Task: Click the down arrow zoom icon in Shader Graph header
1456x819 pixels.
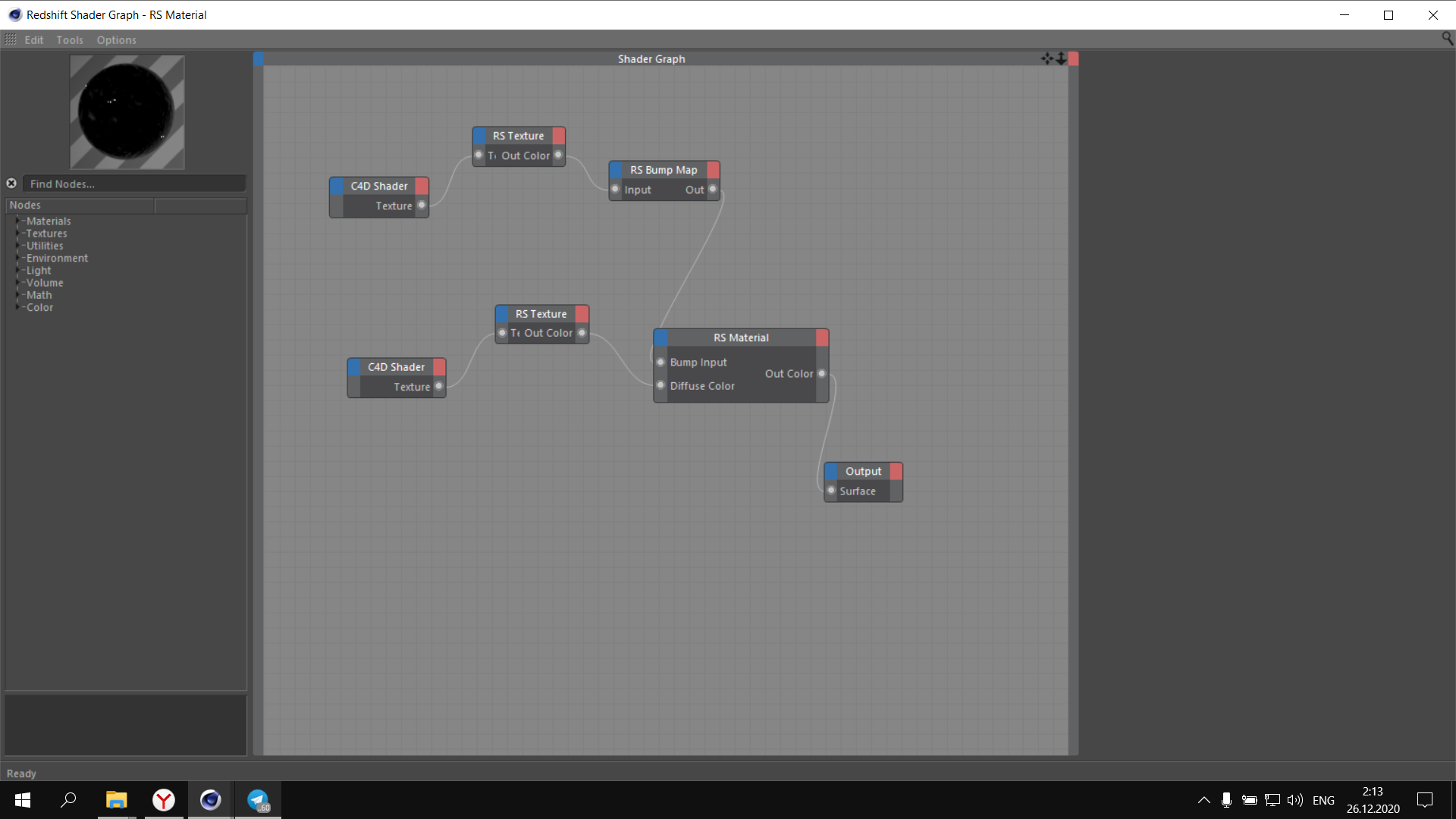Action: (1061, 58)
